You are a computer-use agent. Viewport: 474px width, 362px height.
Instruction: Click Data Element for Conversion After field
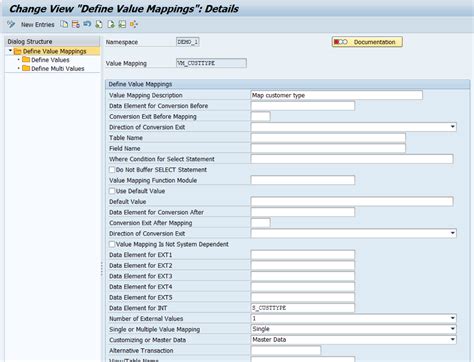[303, 212]
